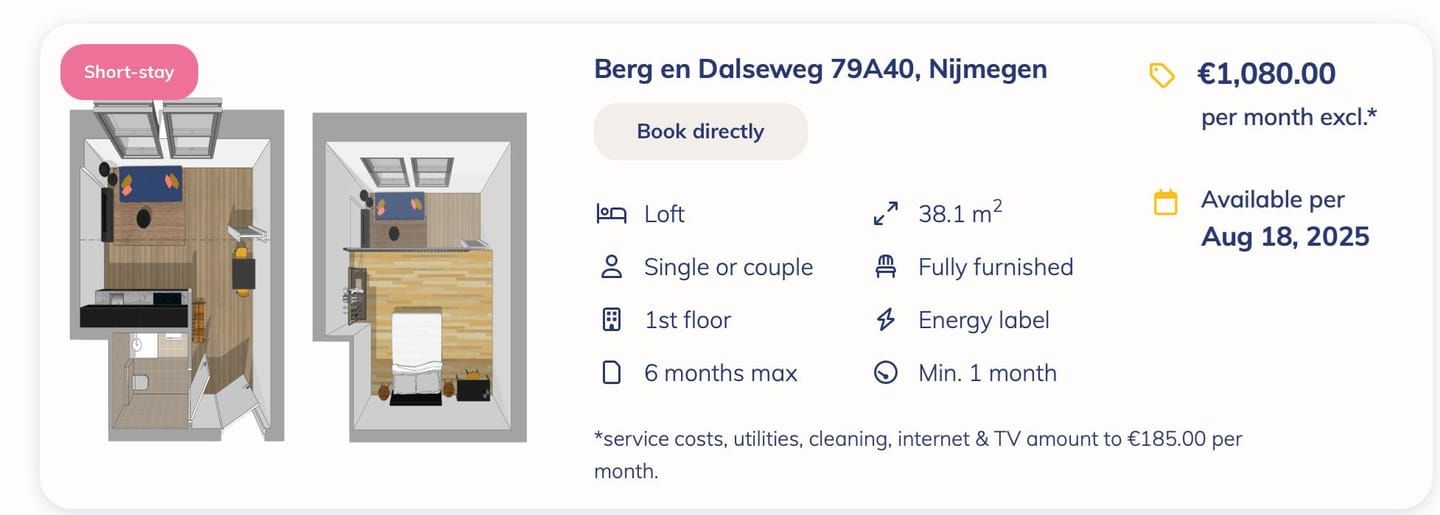Click the €1,080.00 monthly price

click(1266, 74)
